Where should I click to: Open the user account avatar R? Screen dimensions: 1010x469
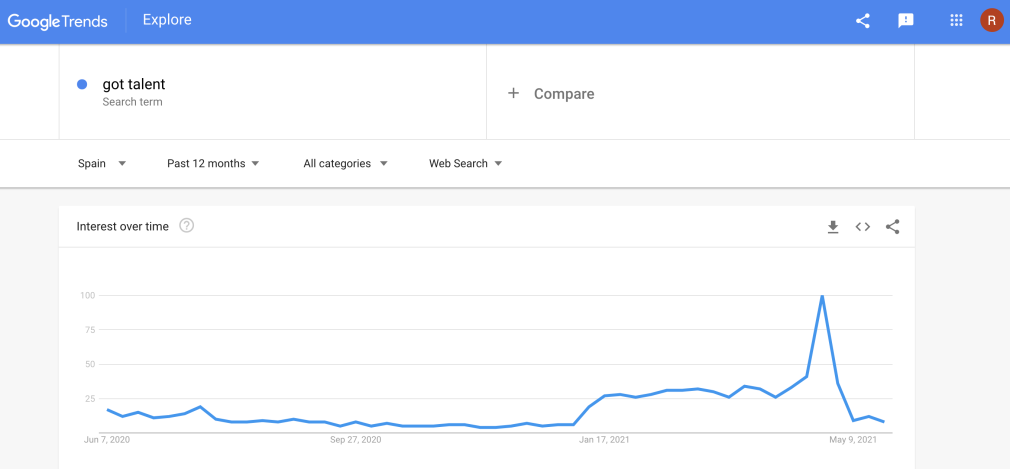tap(991, 21)
